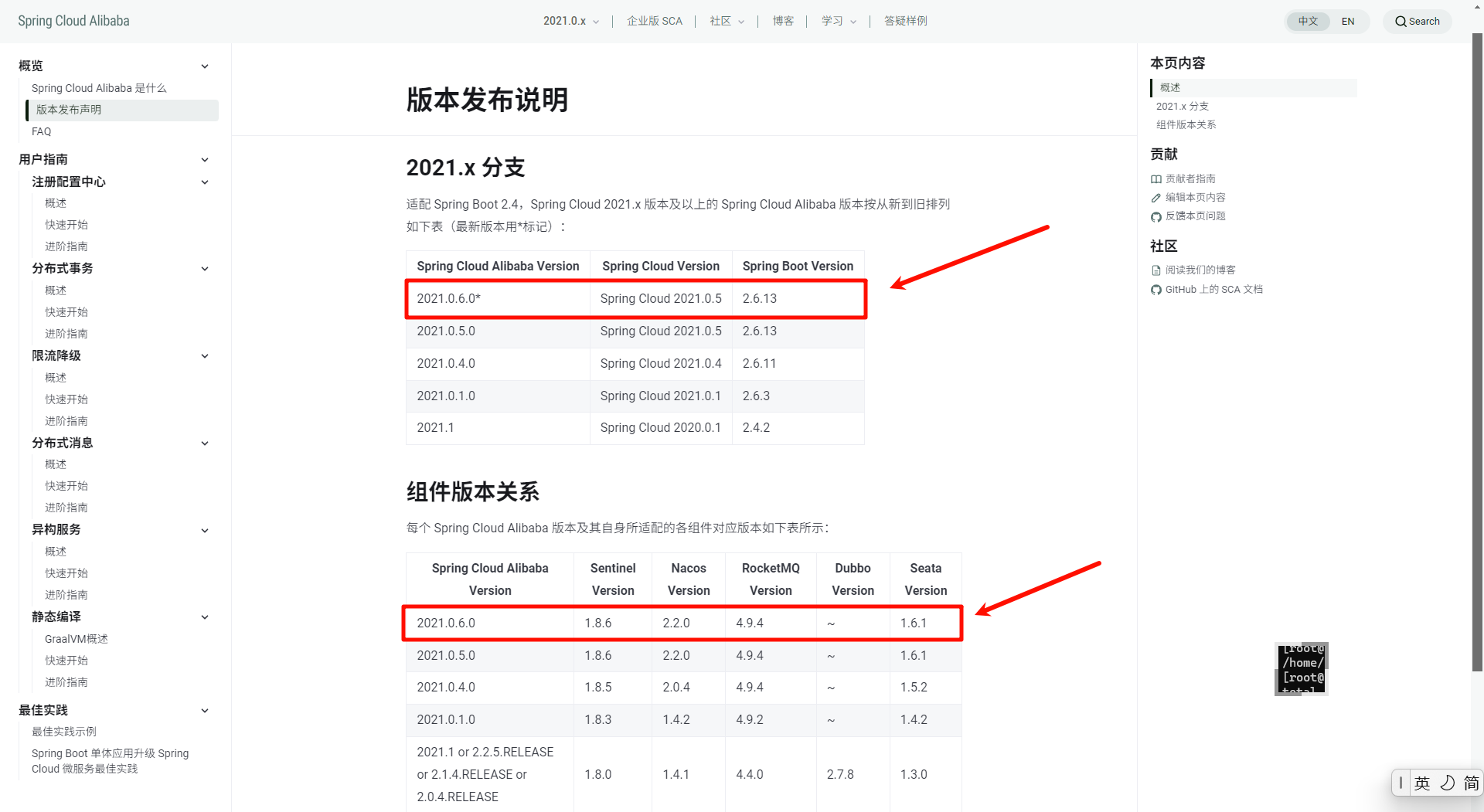Click the 编辑本页内容 pencil icon
The width and height of the screenshot is (1484, 812).
click(x=1156, y=198)
